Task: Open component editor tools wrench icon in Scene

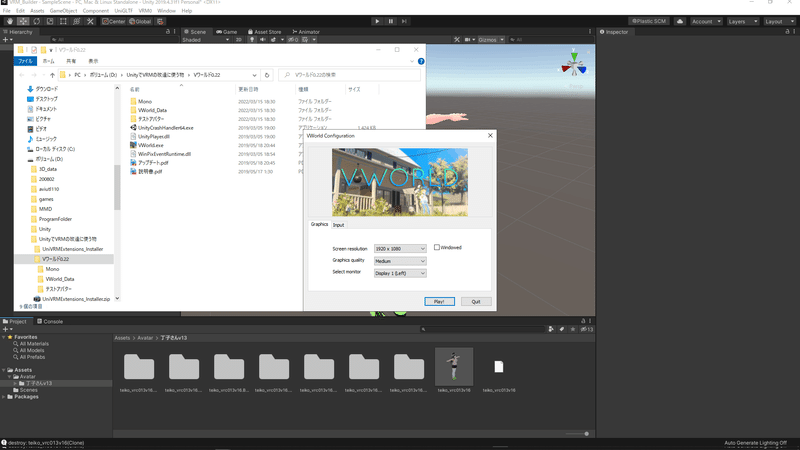Action: [x=457, y=40]
